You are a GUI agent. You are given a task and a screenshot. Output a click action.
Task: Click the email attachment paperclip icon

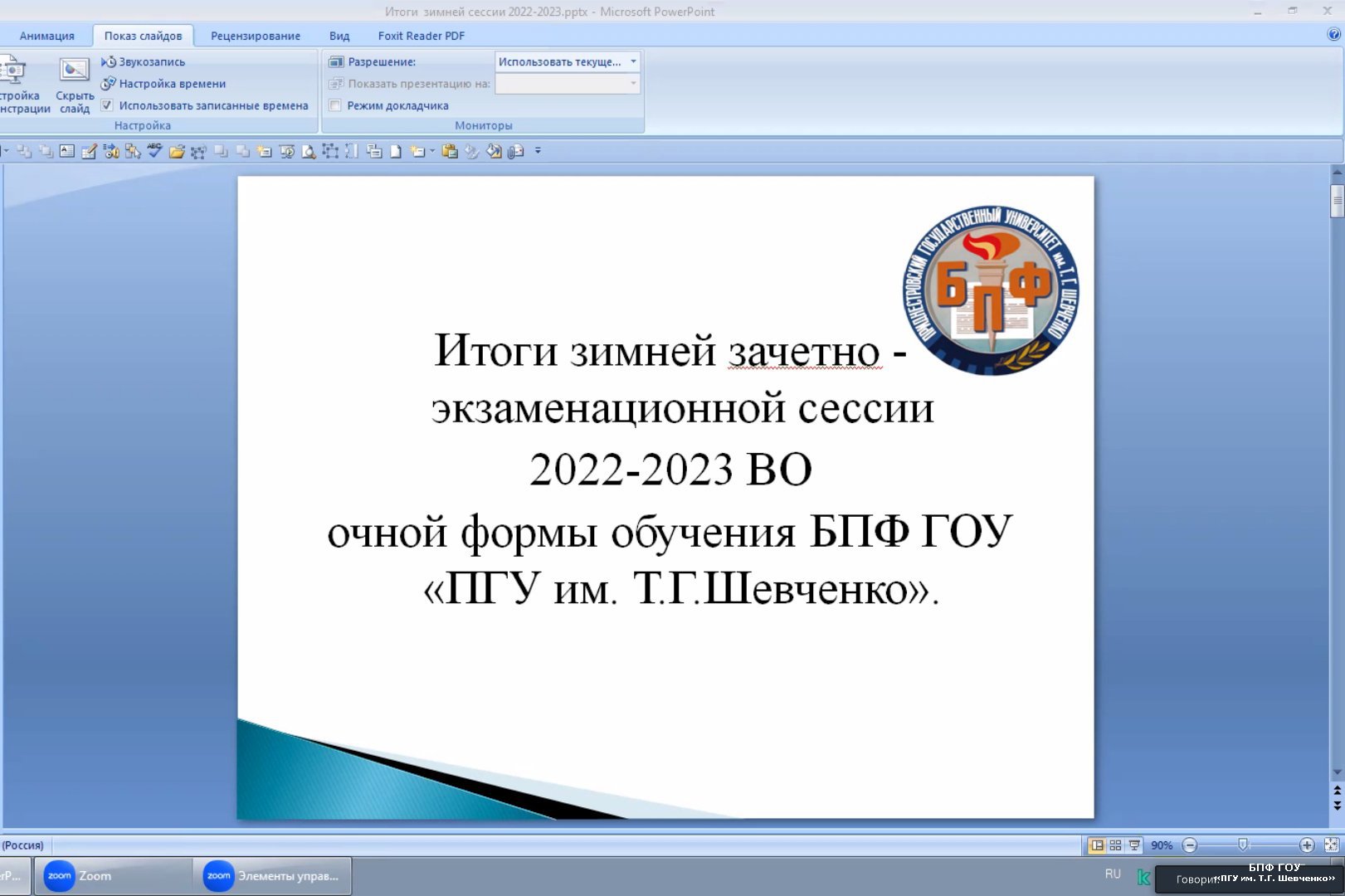[x=515, y=151]
